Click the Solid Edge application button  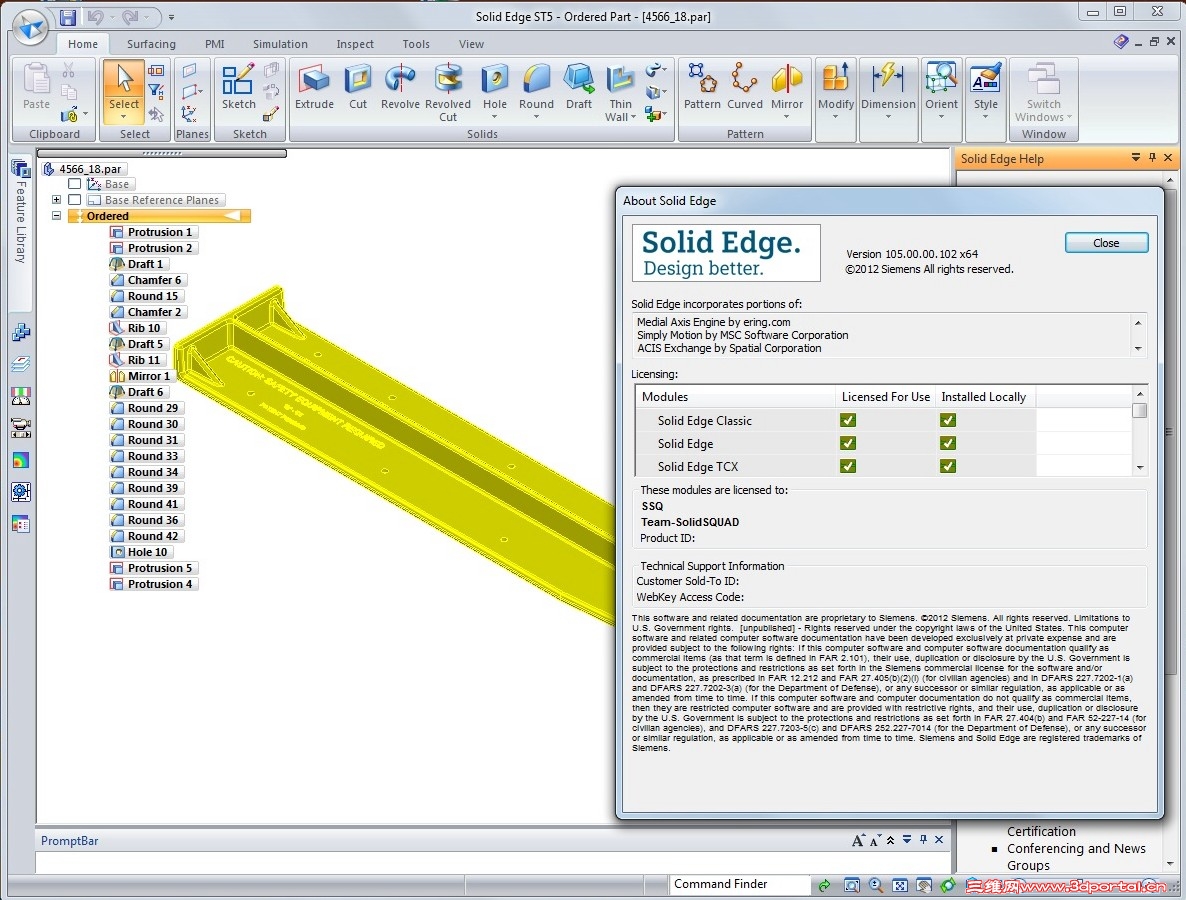(x=32, y=28)
